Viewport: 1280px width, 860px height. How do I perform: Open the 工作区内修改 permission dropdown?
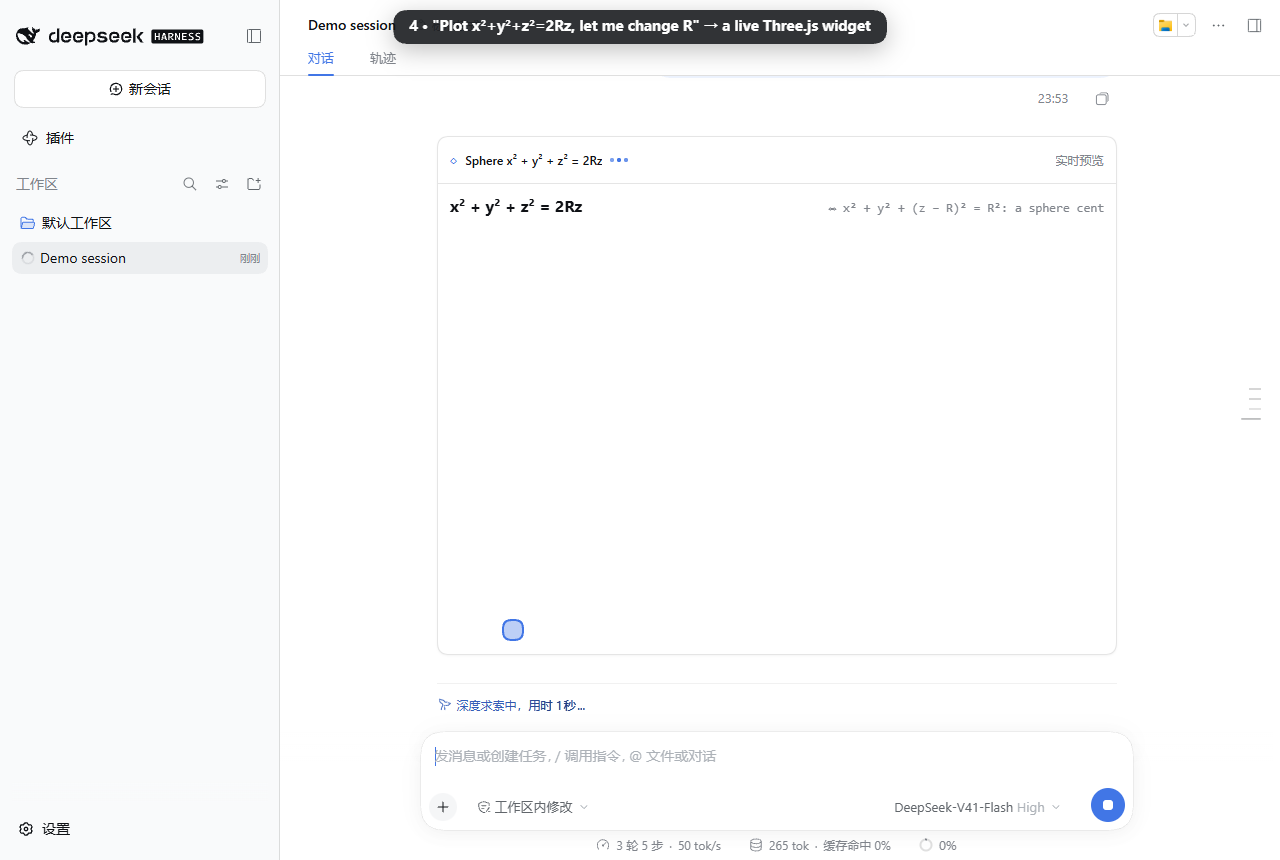click(x=533, y=807)
